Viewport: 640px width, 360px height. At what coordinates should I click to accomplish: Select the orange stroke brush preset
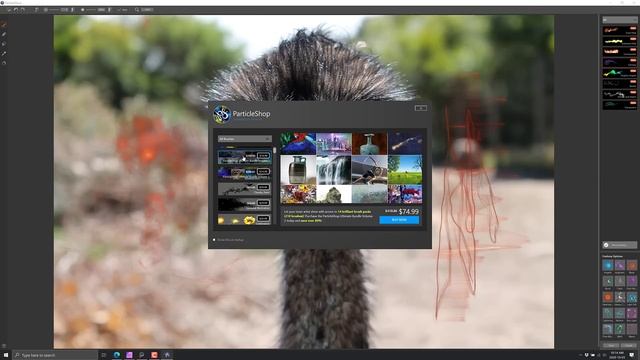(x=620, y=31)
